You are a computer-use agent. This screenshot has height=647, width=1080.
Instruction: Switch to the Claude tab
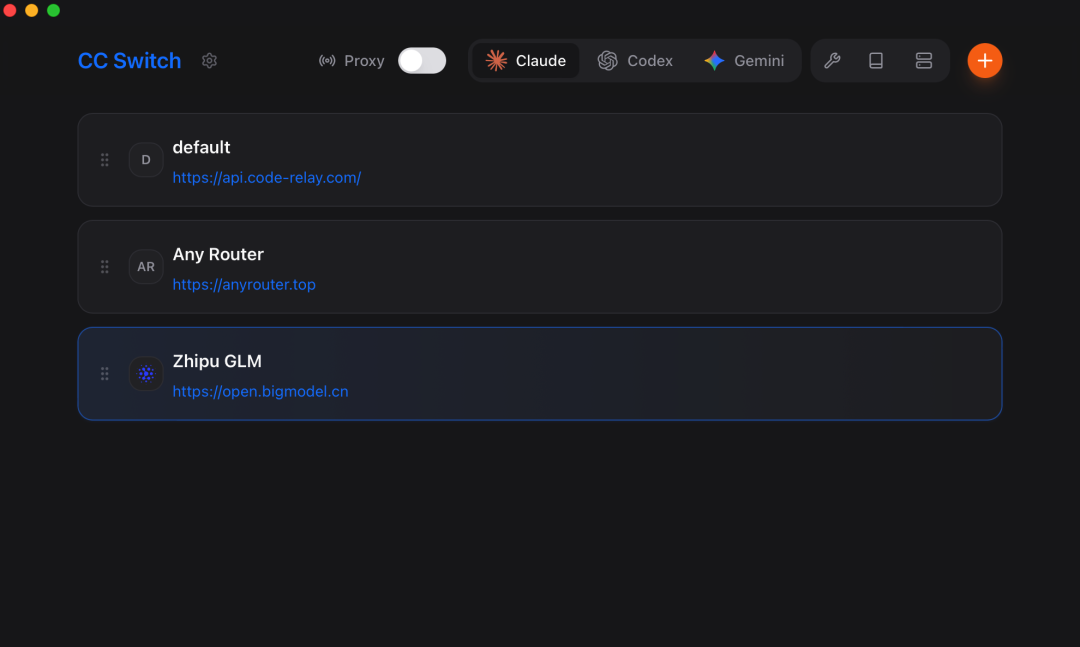click(x=526, y=61)
